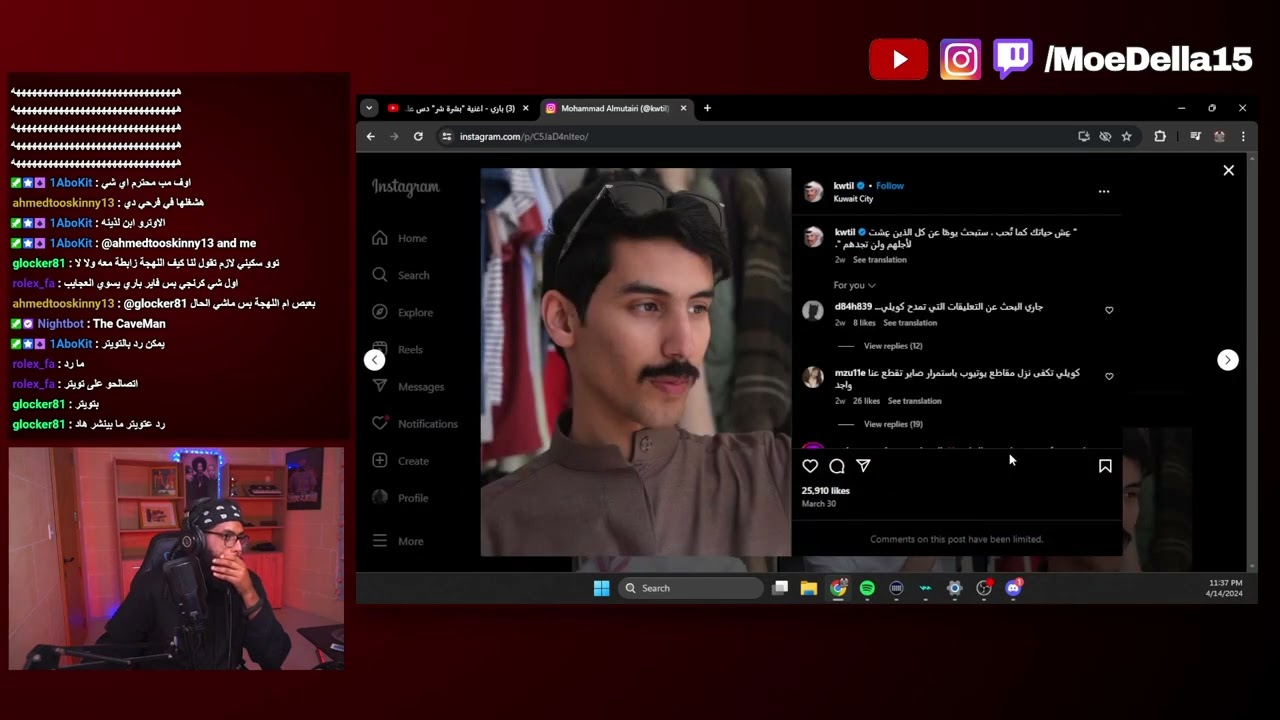Bookmark this page with star icon

click(x=1126, y=136)
